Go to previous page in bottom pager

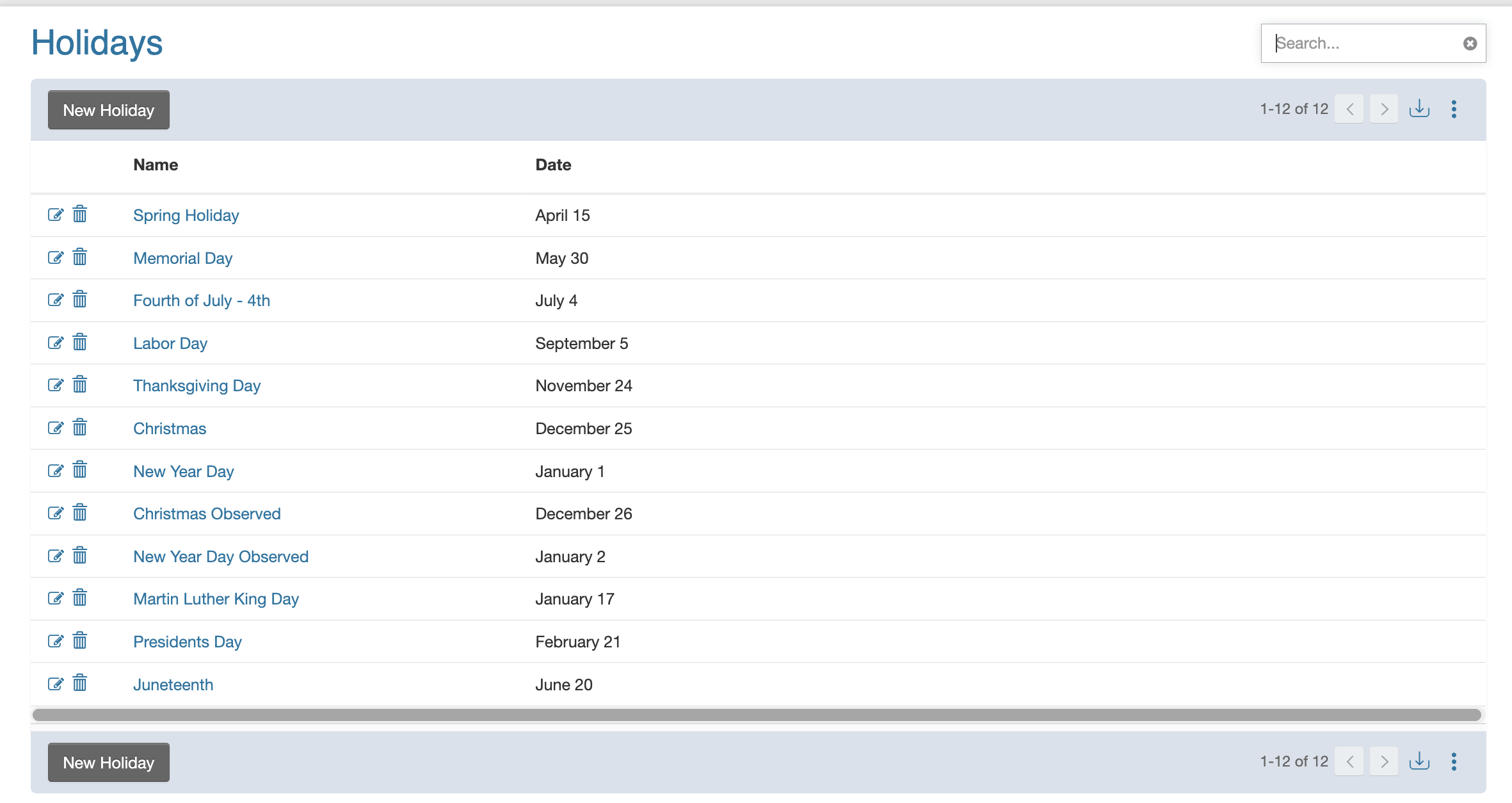(x=1349, y=762)
